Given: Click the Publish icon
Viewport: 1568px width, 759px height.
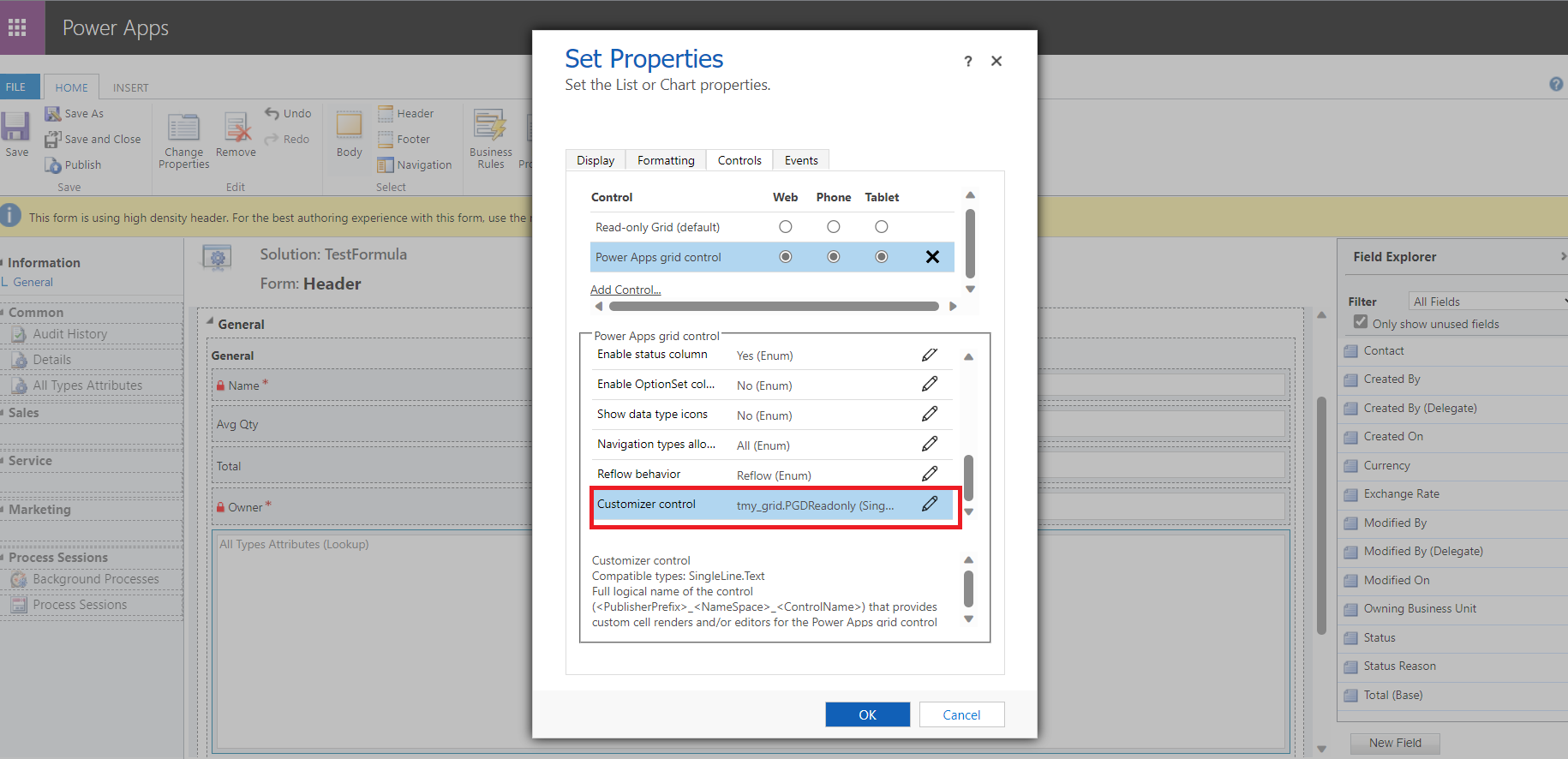Looking at the screenshot, I should [x=53, y=164].
